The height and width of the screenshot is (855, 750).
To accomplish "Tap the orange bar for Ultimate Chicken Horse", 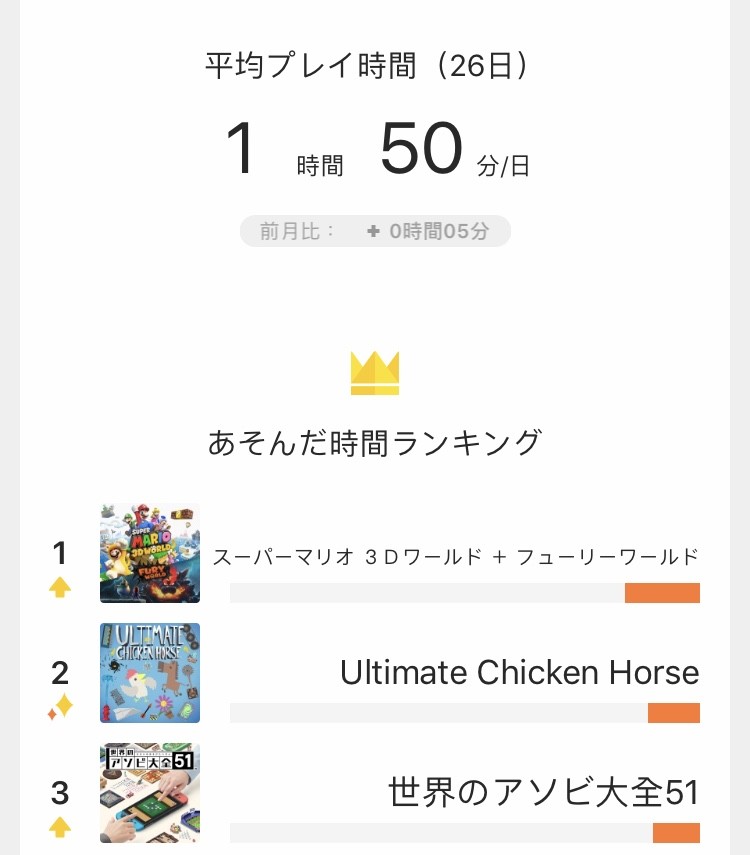I will coord(674,713).
